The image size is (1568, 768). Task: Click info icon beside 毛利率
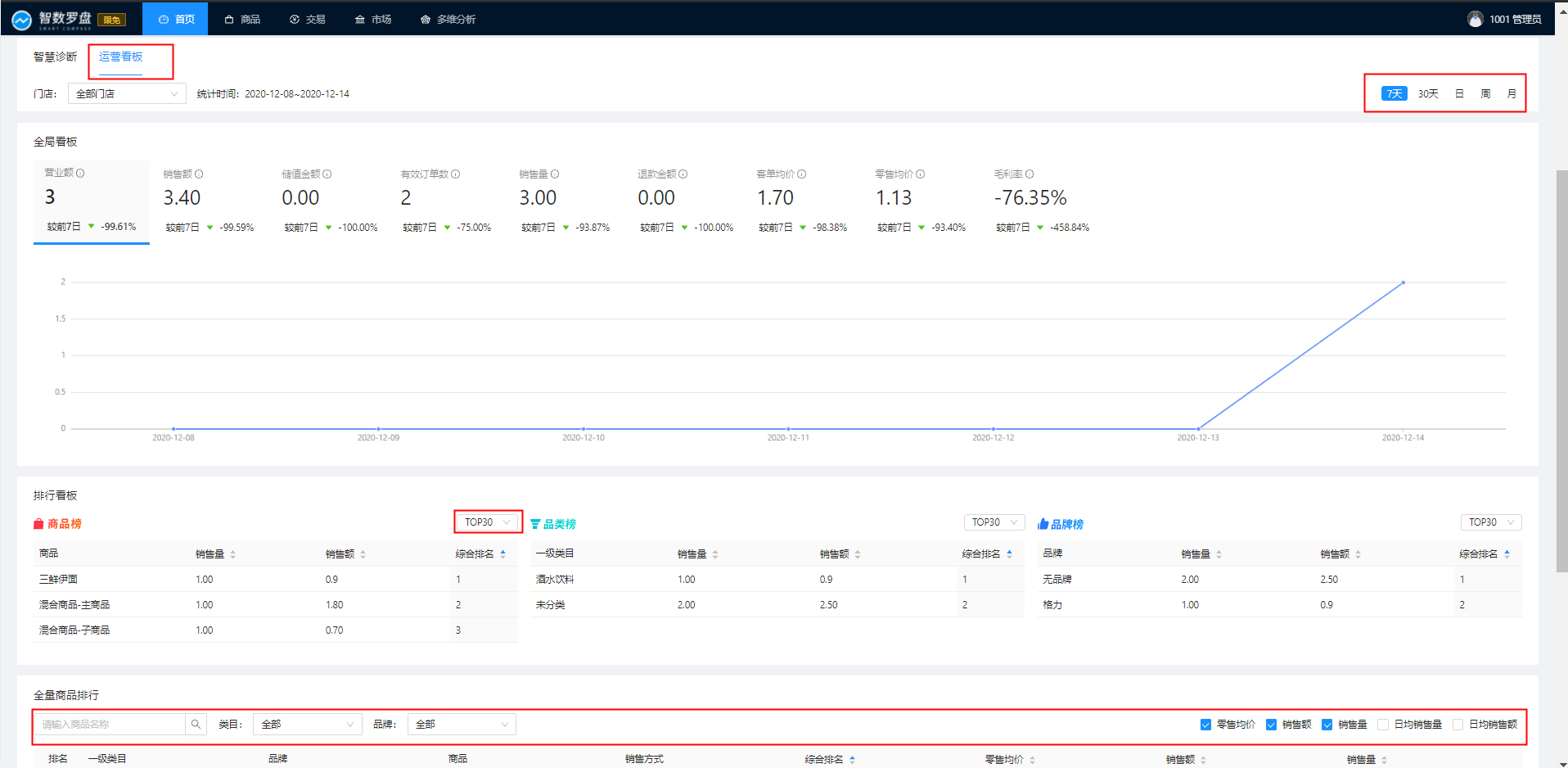tap(1030, 174)
